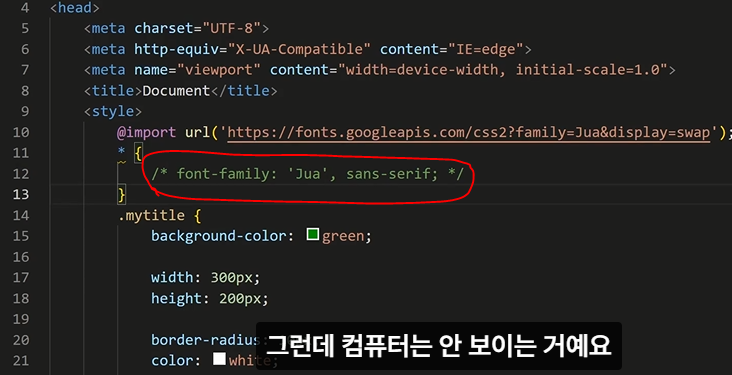Click the closing brace on line 13
Screen dimensions: 732x375
point(122,194)
